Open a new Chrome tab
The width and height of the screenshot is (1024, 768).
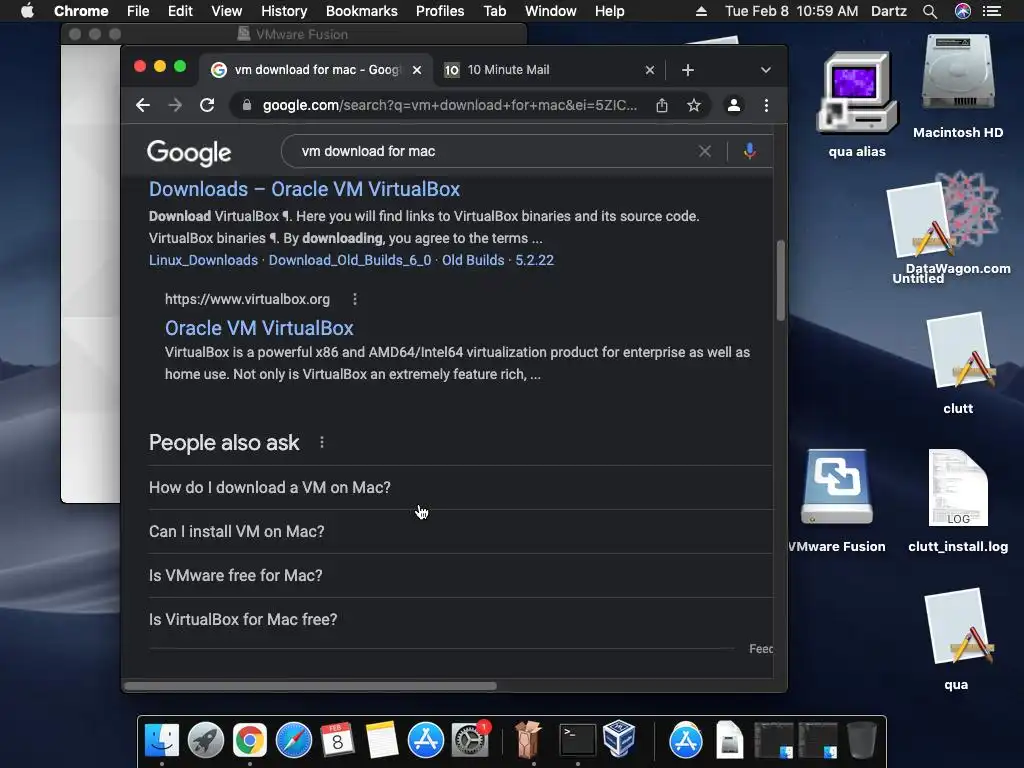(688, 70)
